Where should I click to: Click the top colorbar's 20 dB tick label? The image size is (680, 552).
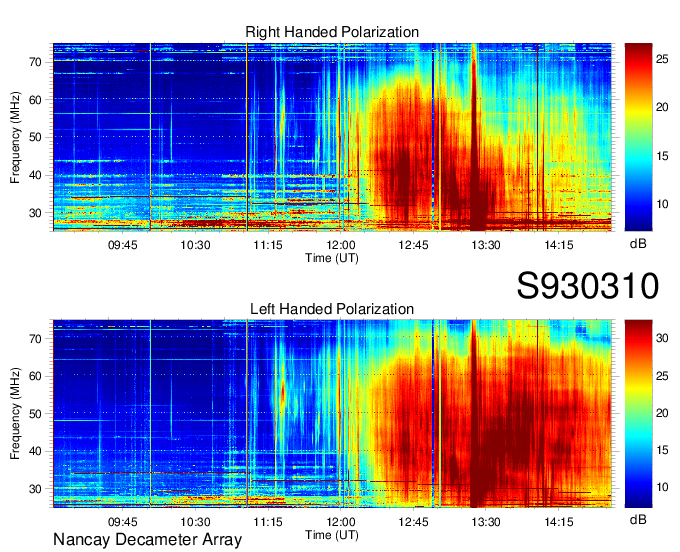pyautogui.click(x=662, y=107)
